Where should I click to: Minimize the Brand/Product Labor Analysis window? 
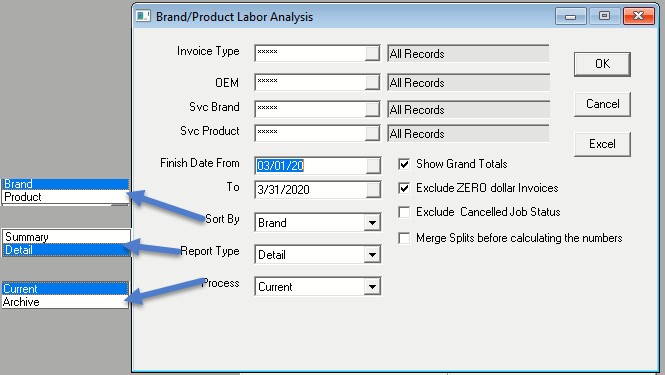tap(570, 17)
